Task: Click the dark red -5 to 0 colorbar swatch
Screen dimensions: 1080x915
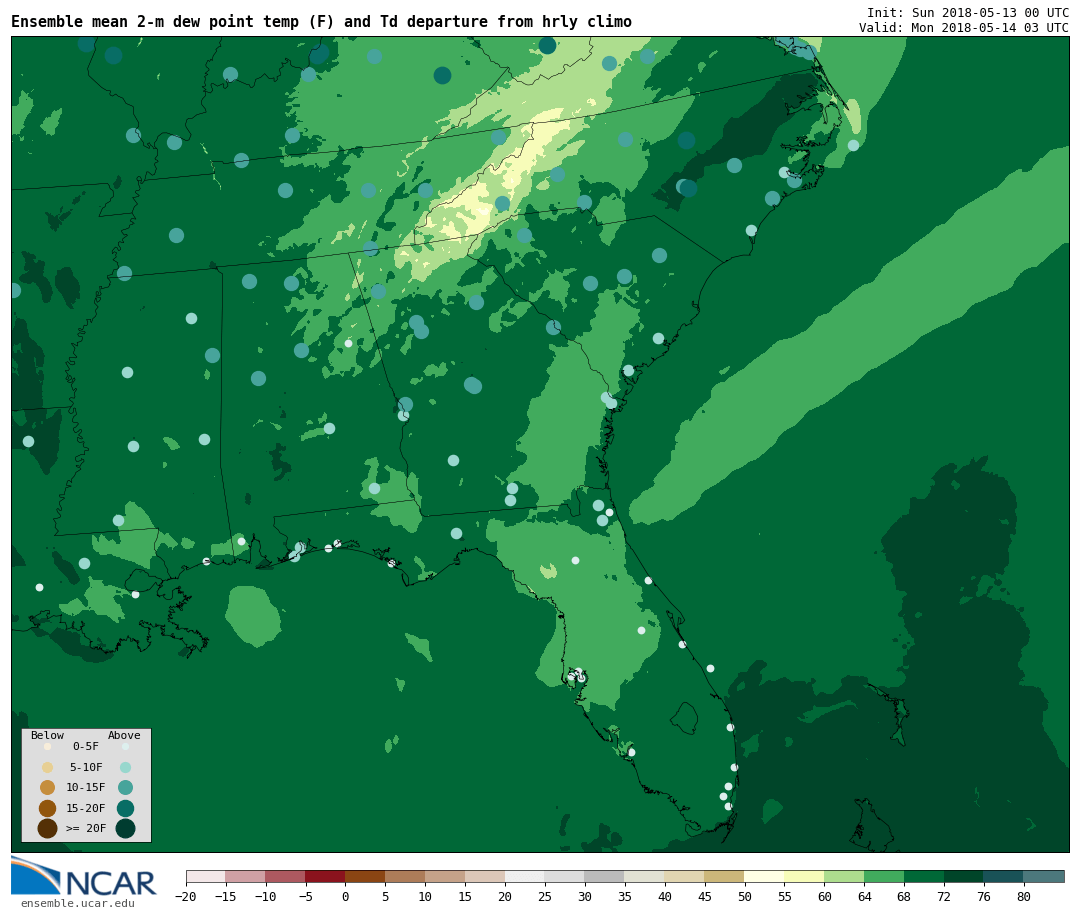Action: coord(325,877)
